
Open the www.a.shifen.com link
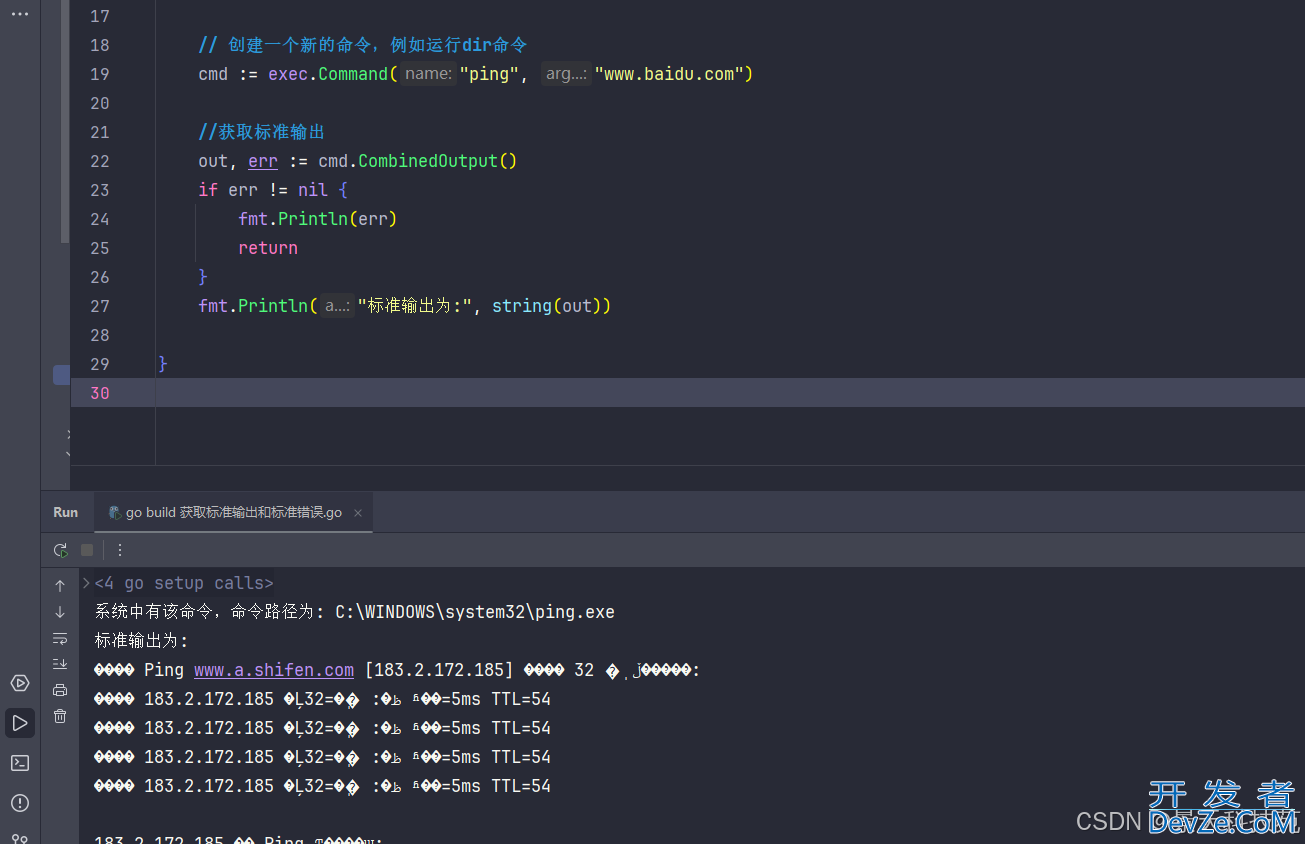[x=274, y=670]
